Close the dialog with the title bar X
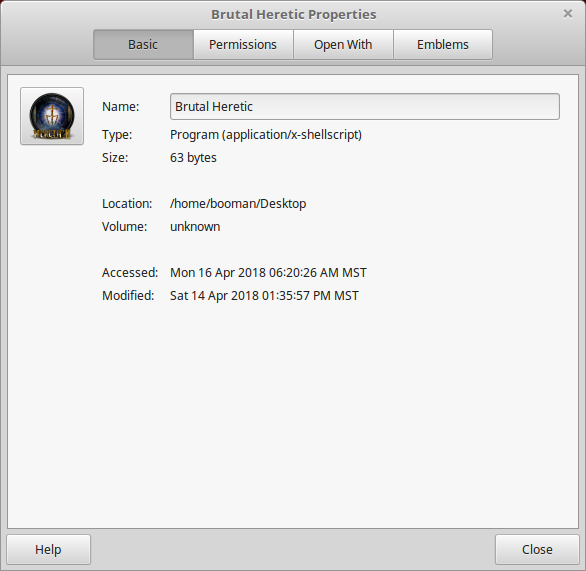Viewport: 586px width, 571px height. click(568, 14)
